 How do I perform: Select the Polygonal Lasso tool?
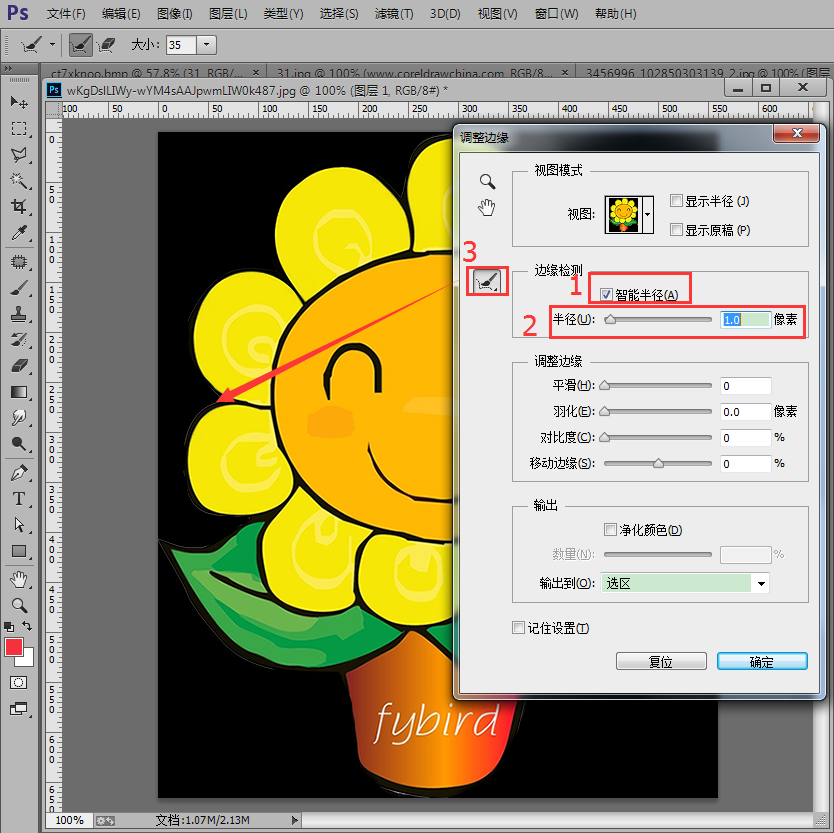pos(19,155)
